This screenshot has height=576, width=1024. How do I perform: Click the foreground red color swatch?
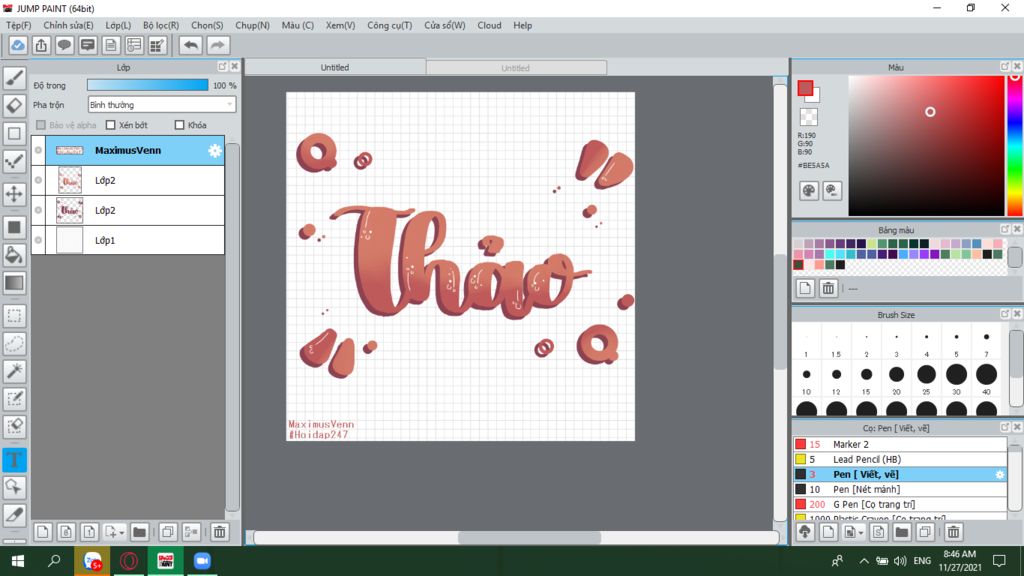805,88
